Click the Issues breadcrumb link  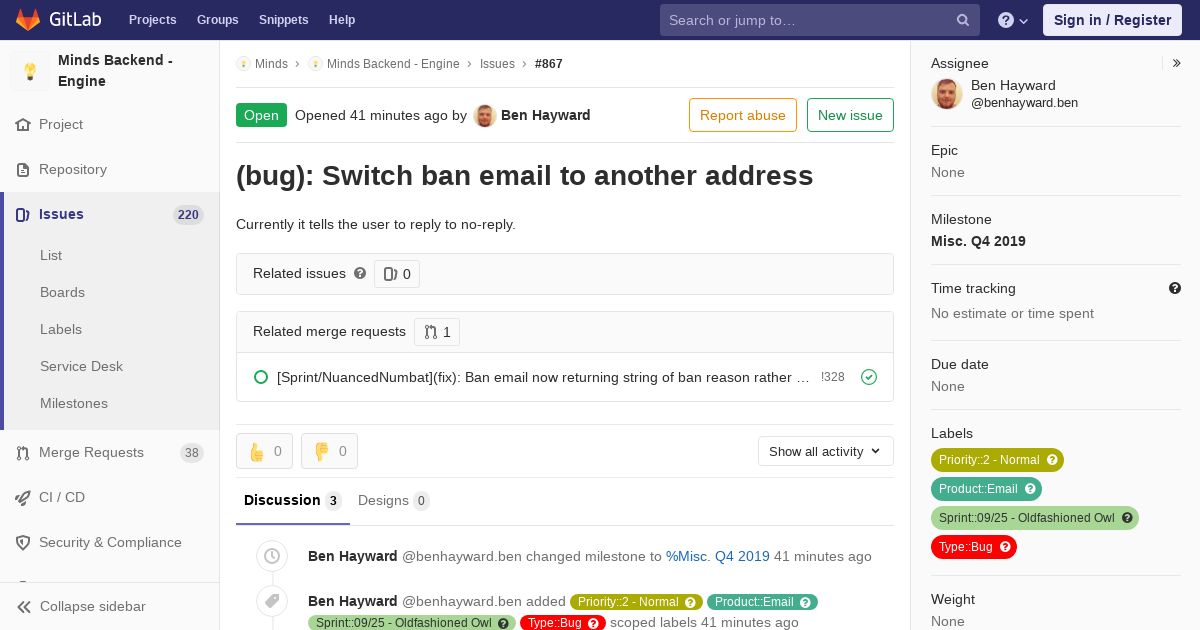click(x=497, y=64)
